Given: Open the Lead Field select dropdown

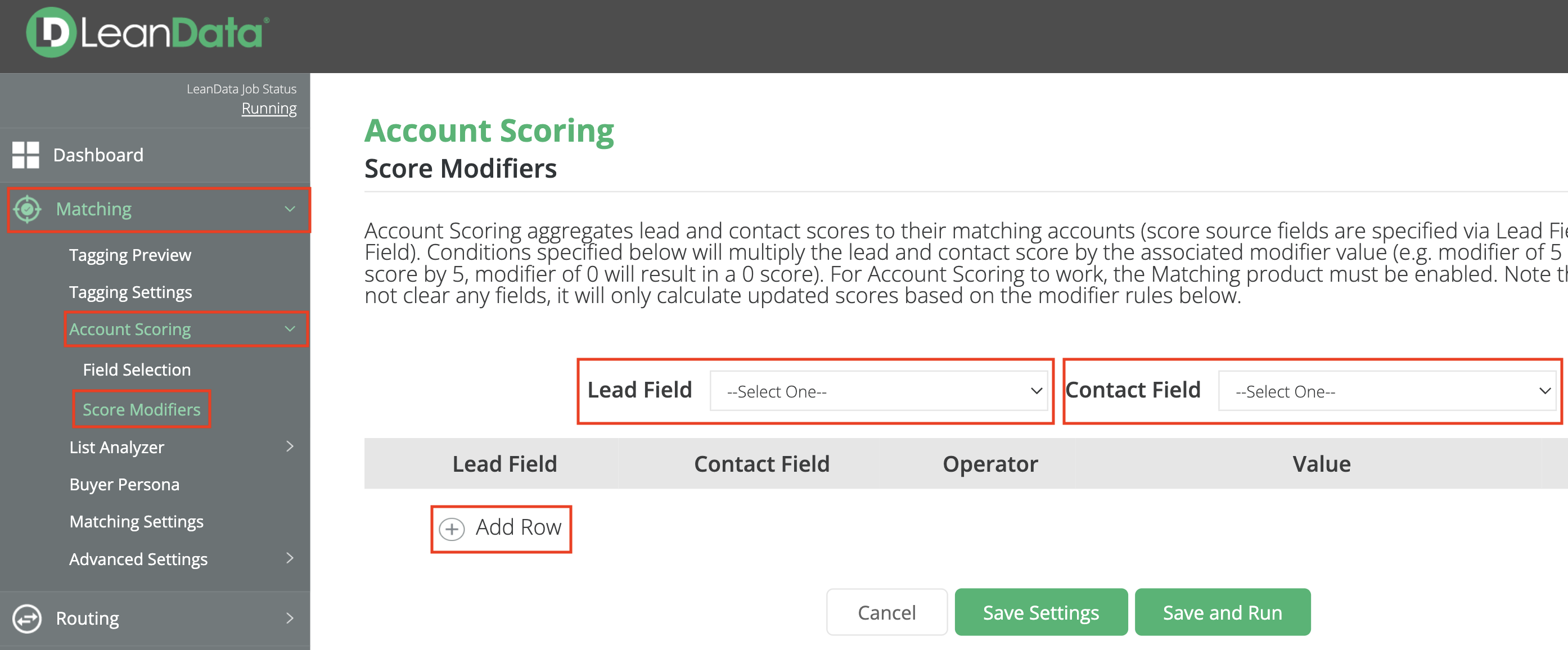Looking at the screenshot, I should [x=878, y=391].
